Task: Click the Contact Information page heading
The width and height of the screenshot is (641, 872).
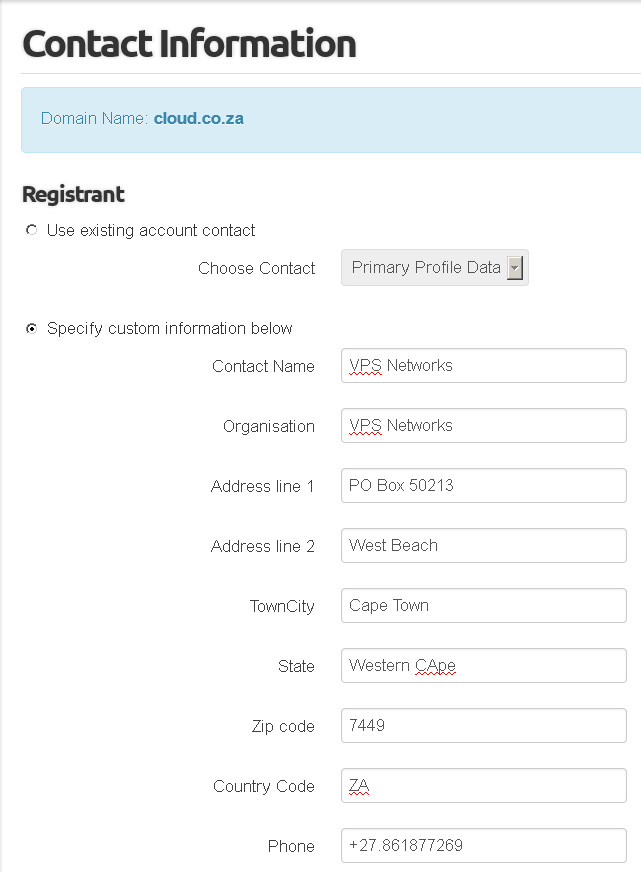Action: [189, 44]
